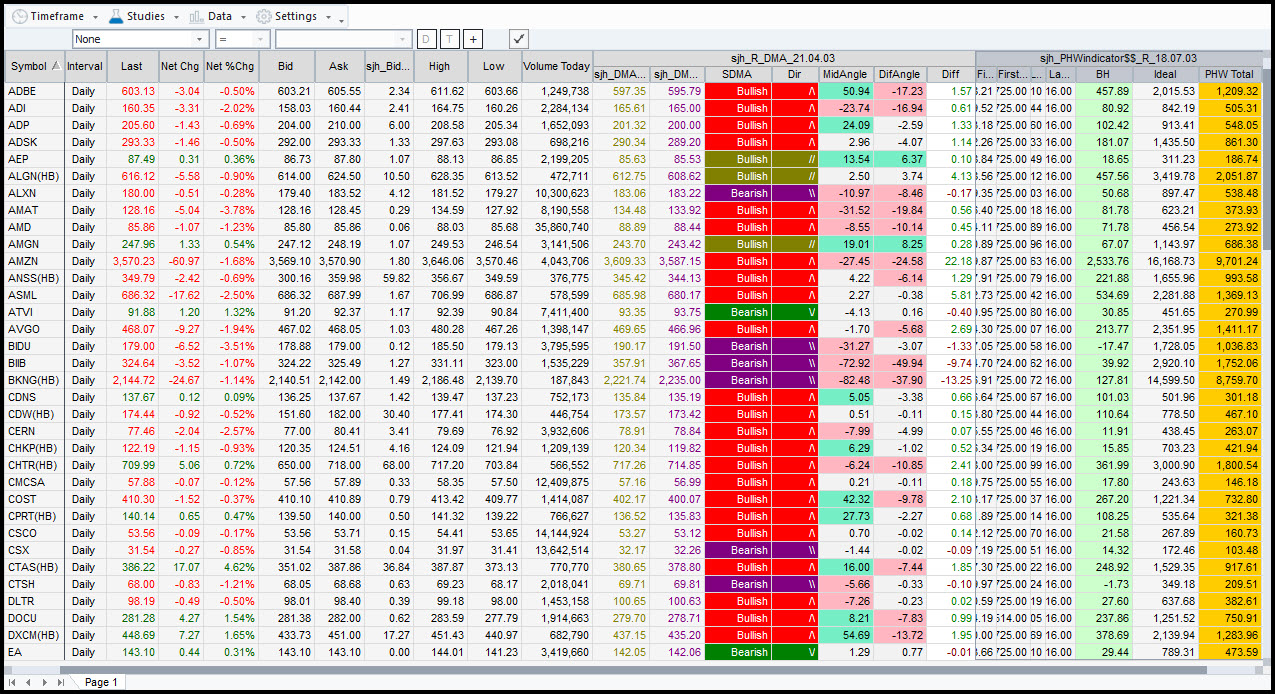Click ASML's Net Chg -17.62
The image size is (1275, 694).
click(x=180, y=295)
